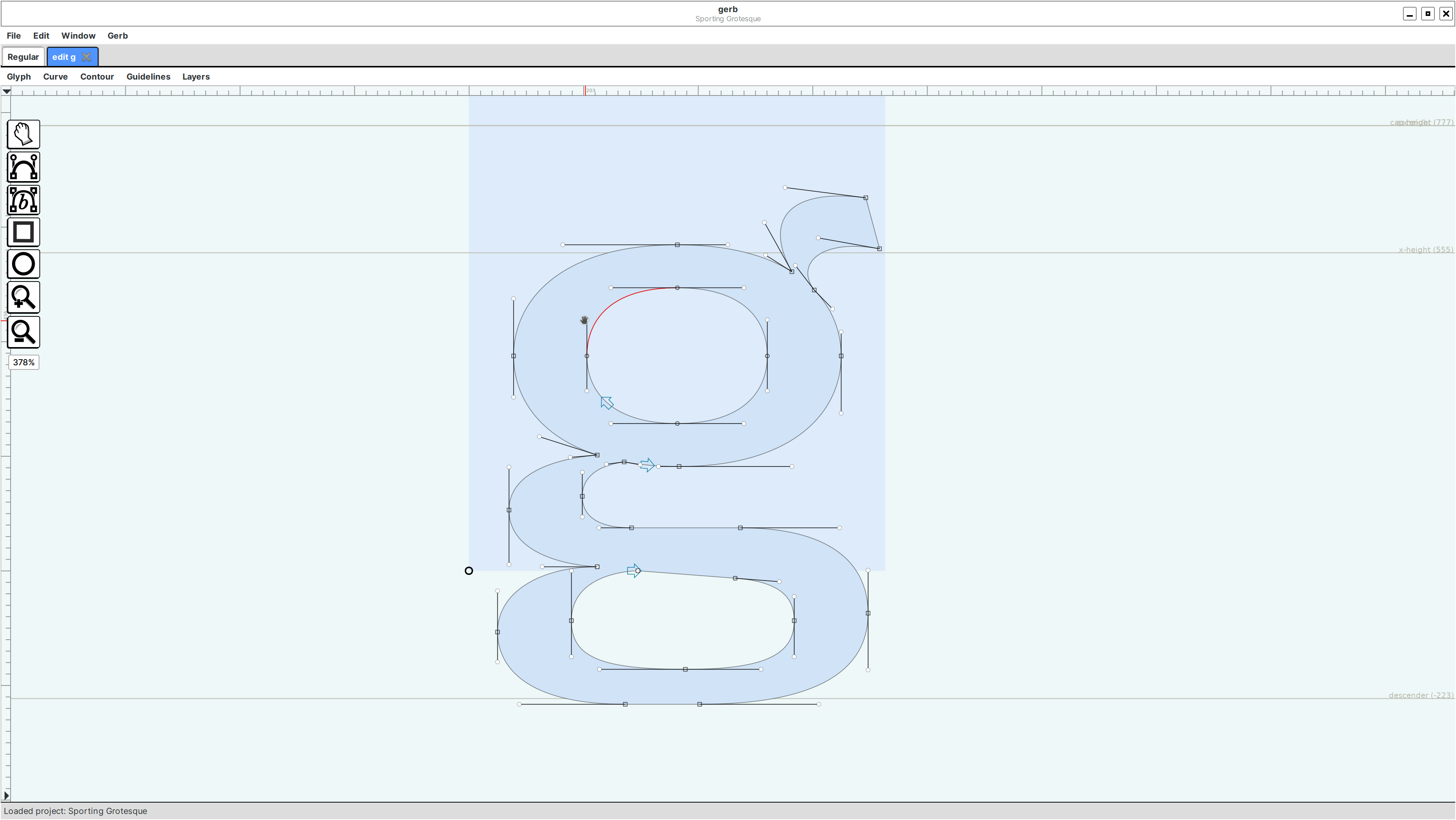This screenshot has width=1456, height=820.
Task: Click the zoom in magnifier icon
Action: point(23,297)
